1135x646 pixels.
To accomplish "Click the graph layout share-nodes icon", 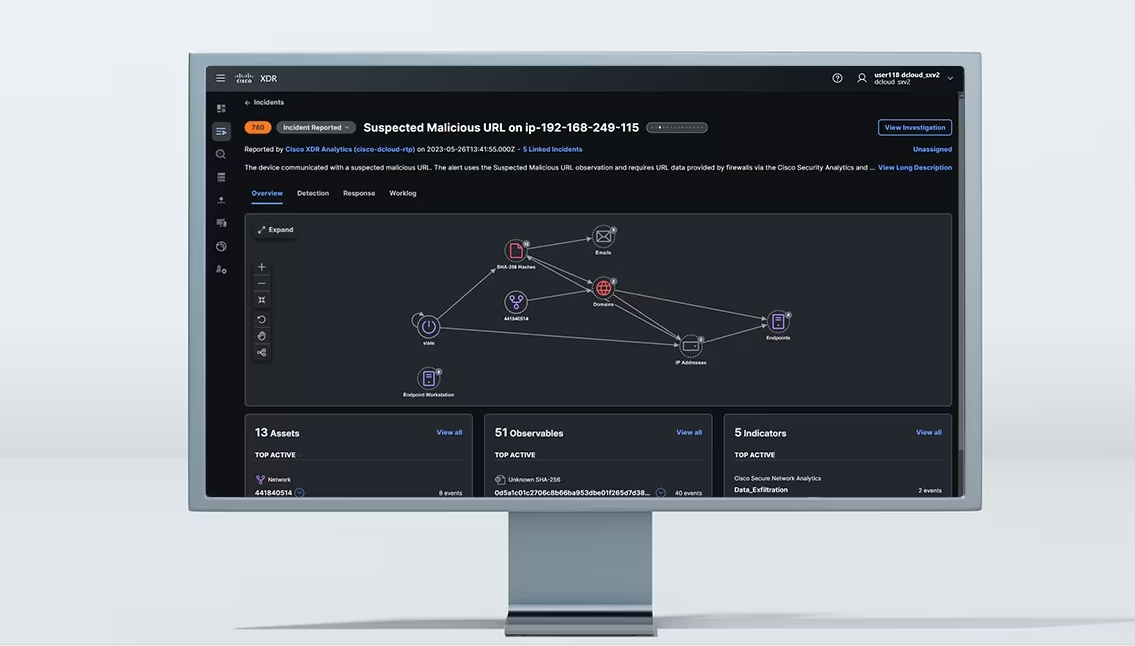I will click(262, 352).
